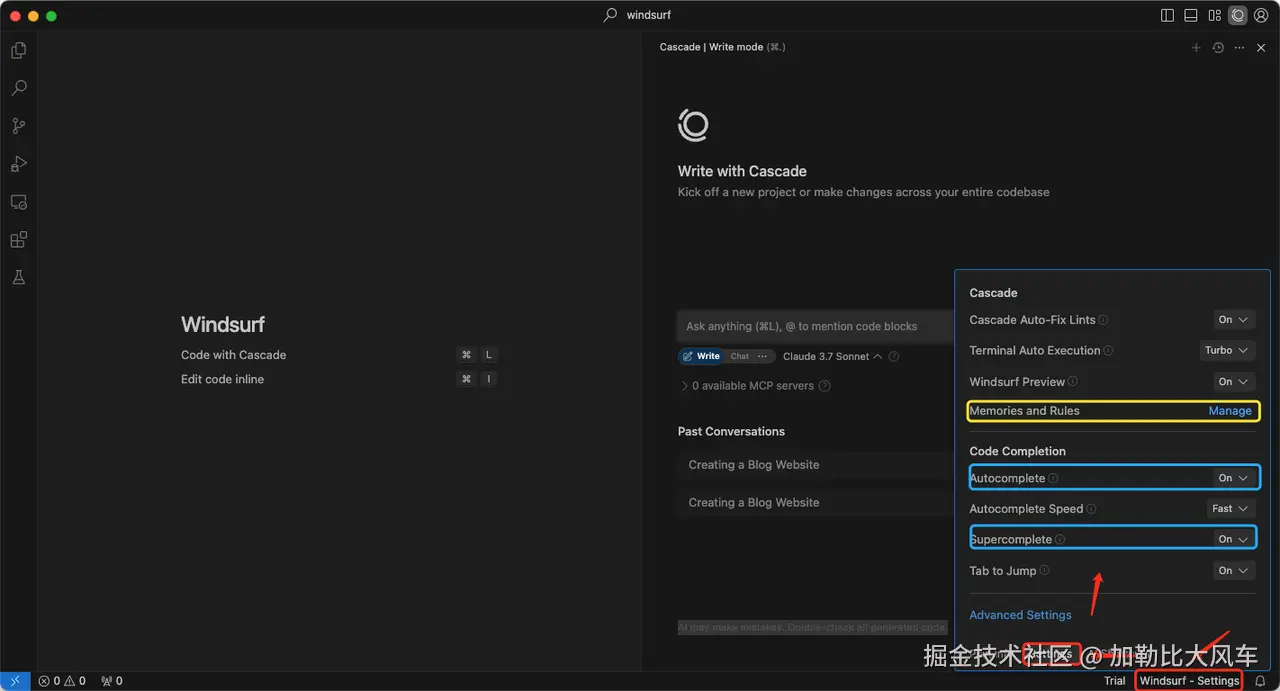
Task: Click the Autocomplete setting label
Action: click(x=1007, y=478)
